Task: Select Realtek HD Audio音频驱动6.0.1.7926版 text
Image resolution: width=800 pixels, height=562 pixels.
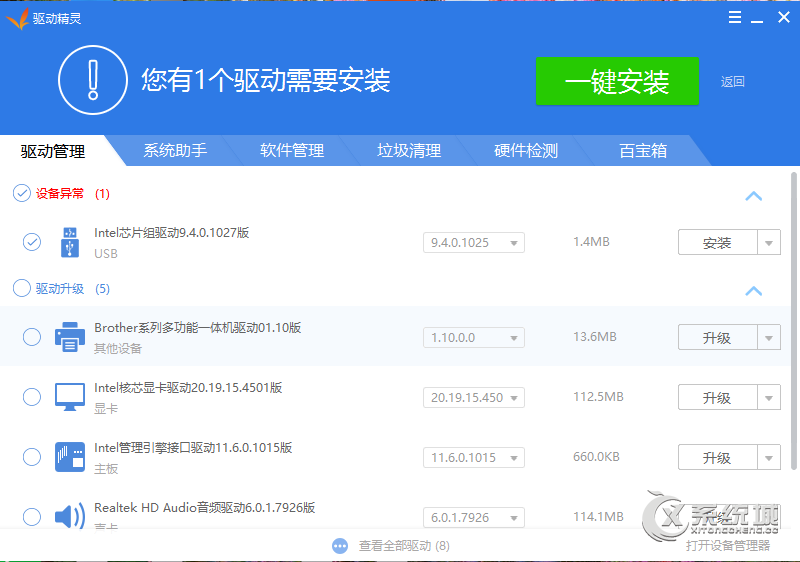Action: point(205,507)
